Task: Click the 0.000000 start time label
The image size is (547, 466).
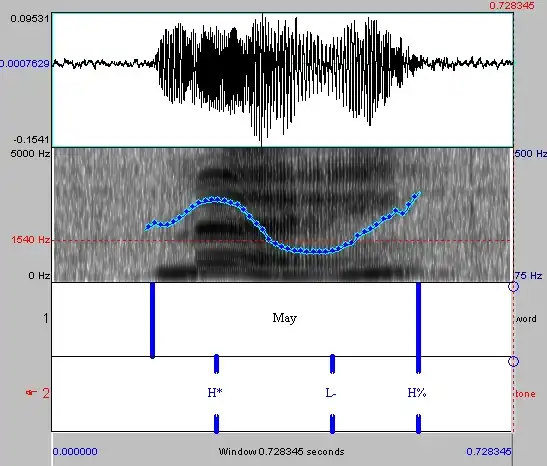Action: pyautogui.click(x=75, y=452)
